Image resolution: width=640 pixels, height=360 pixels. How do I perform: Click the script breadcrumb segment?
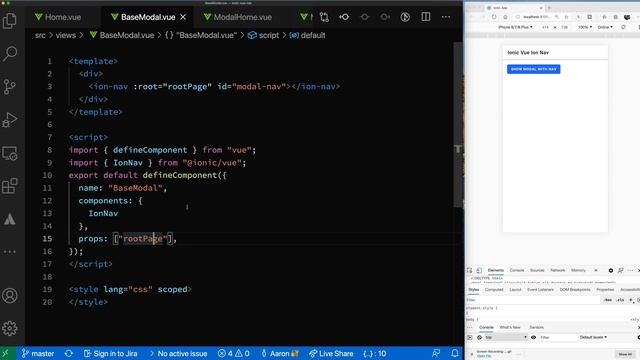[264, 36]
